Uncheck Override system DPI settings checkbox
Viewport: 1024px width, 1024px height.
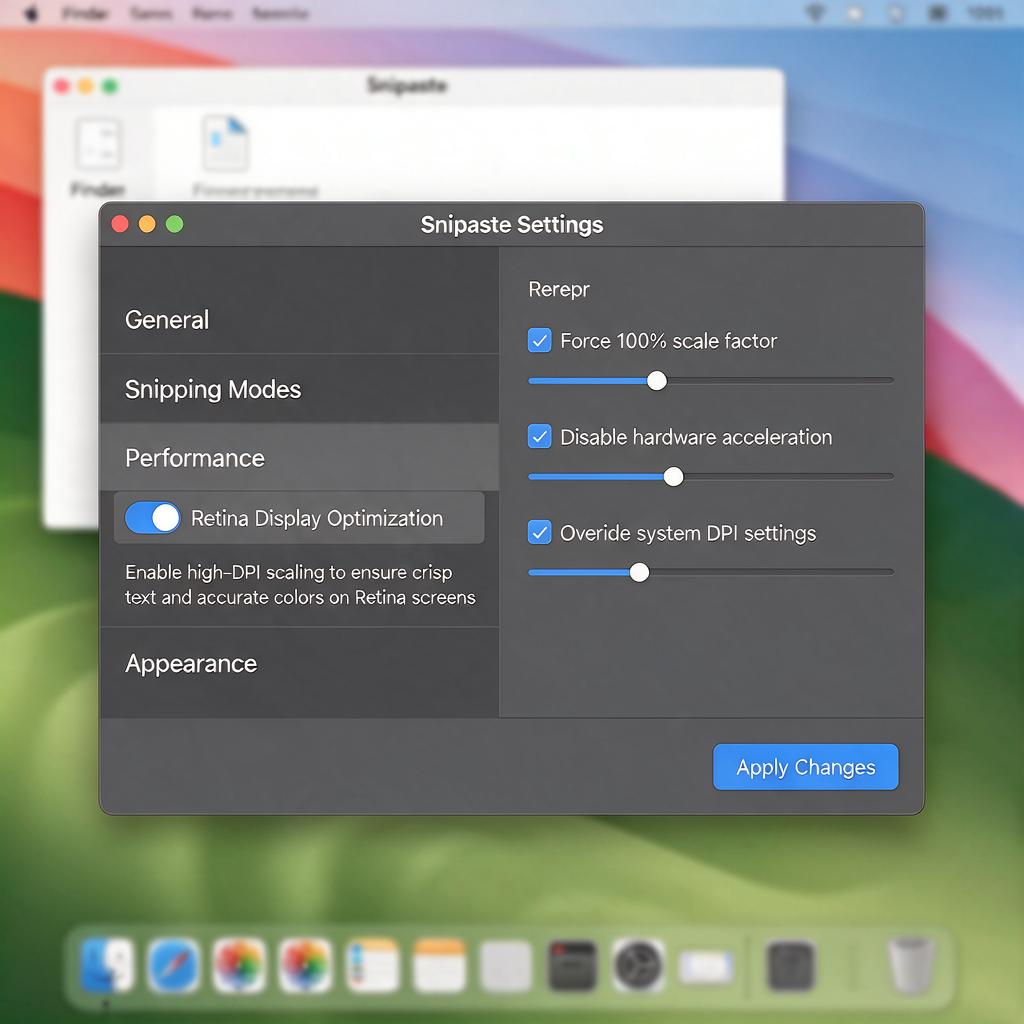point(539,532)
